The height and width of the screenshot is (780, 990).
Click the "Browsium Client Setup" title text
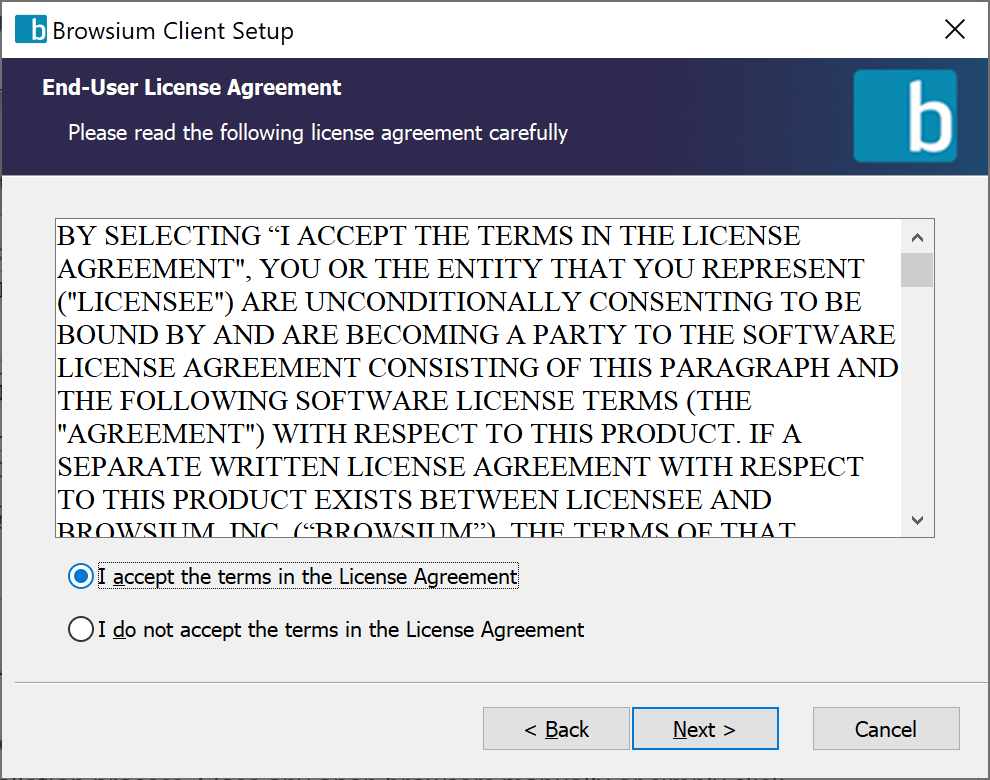173,31
